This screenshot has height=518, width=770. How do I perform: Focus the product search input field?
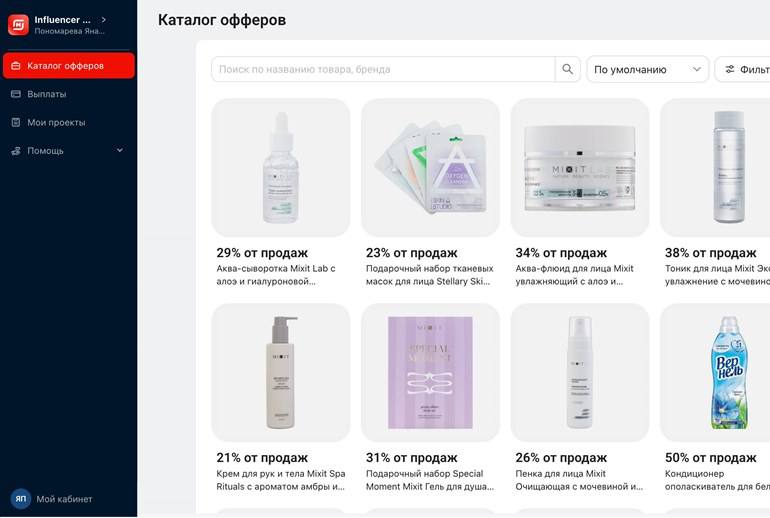pos(383,69)
